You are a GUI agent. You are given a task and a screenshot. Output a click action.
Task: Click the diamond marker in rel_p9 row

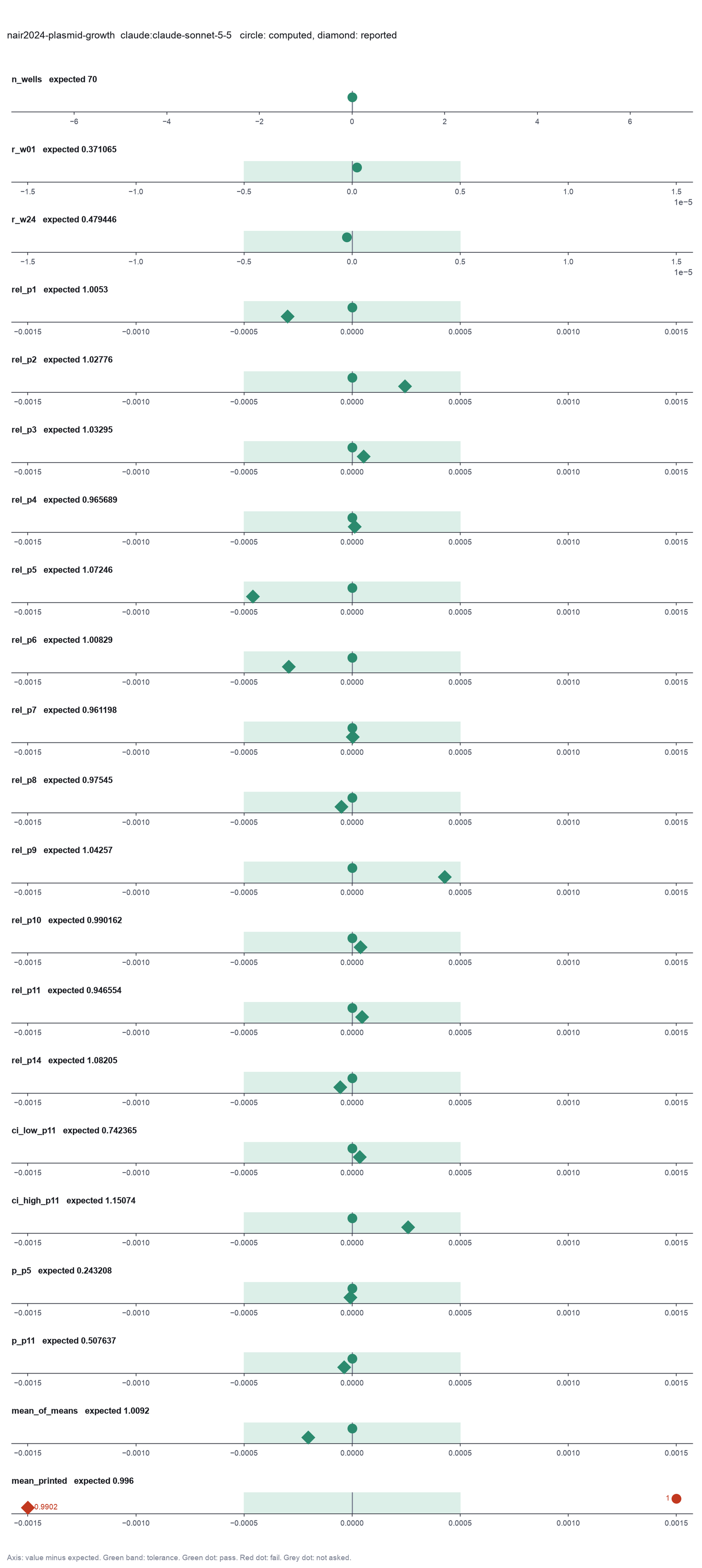445,876
